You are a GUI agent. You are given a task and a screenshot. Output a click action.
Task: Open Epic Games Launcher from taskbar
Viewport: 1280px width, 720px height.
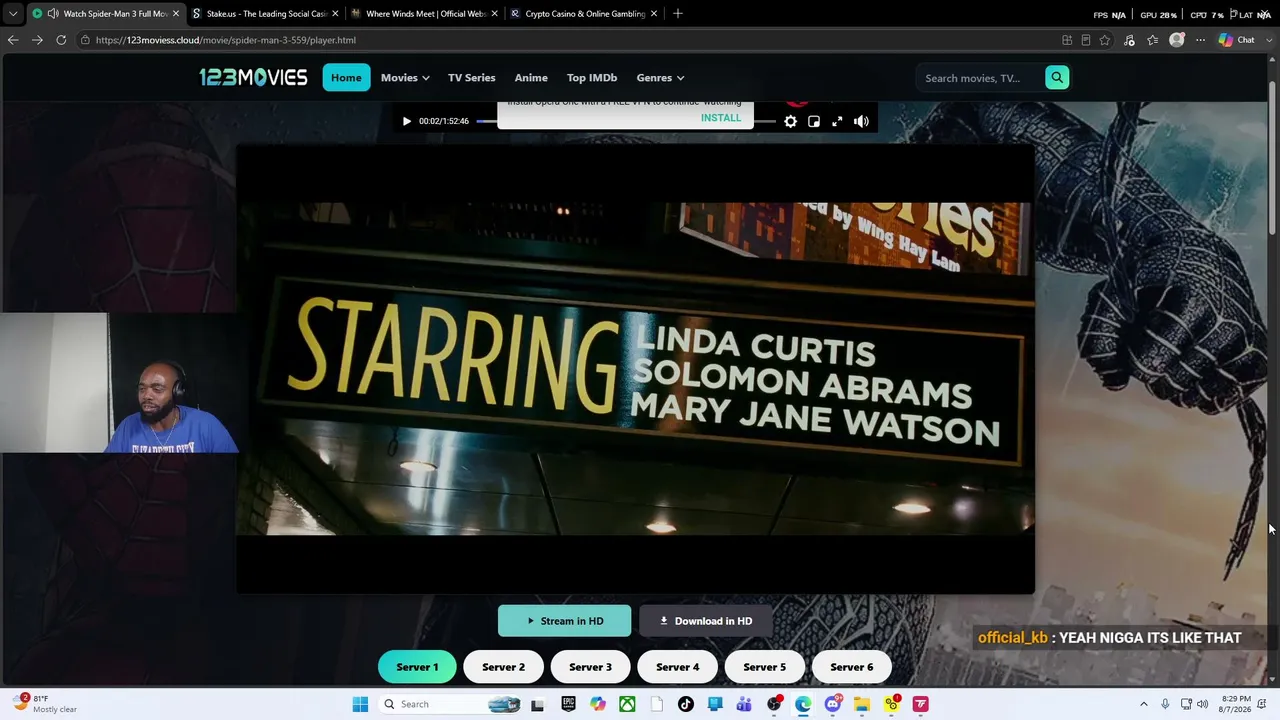click(568, 704)
